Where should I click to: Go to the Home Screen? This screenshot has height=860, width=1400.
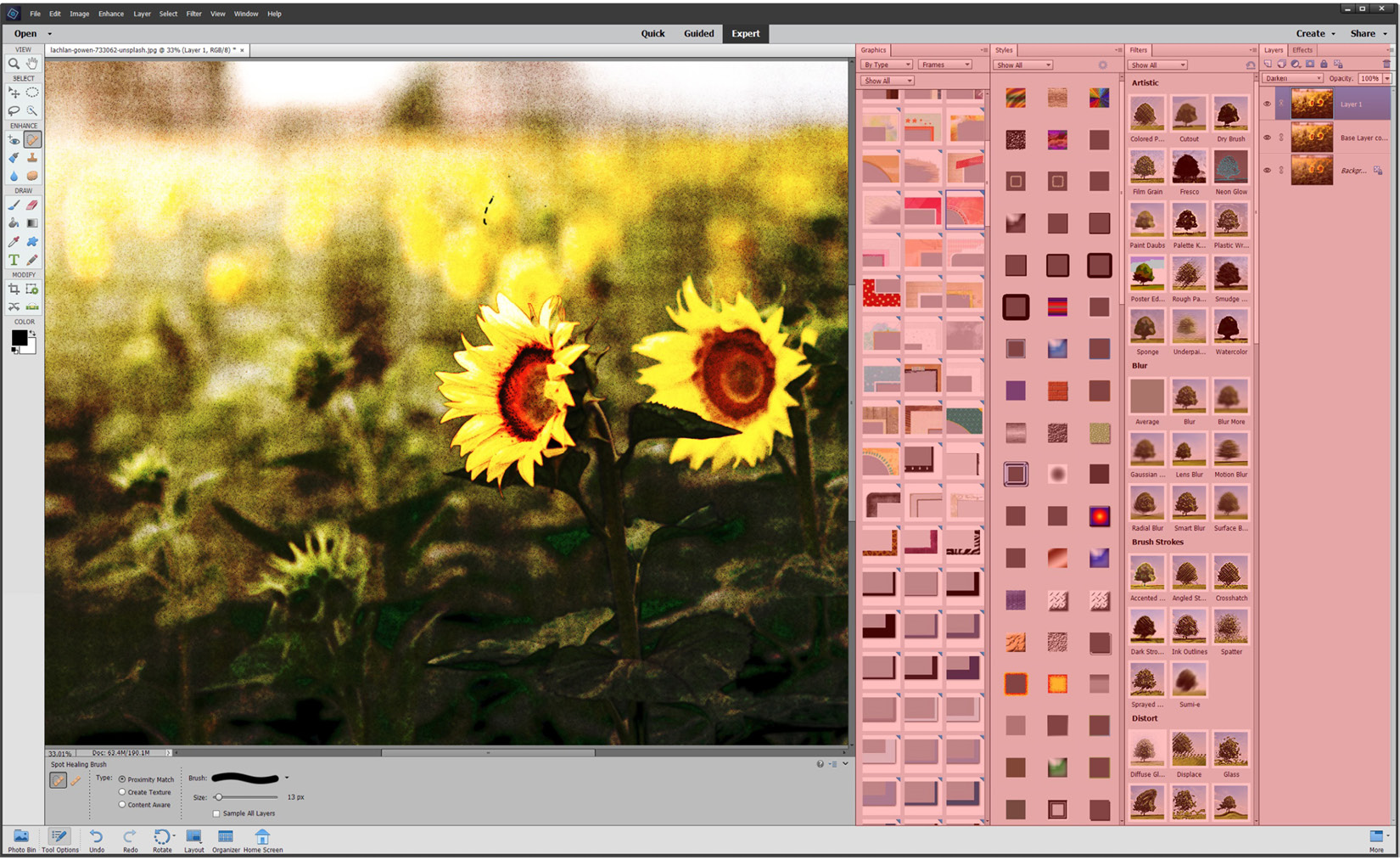point(263,841)
